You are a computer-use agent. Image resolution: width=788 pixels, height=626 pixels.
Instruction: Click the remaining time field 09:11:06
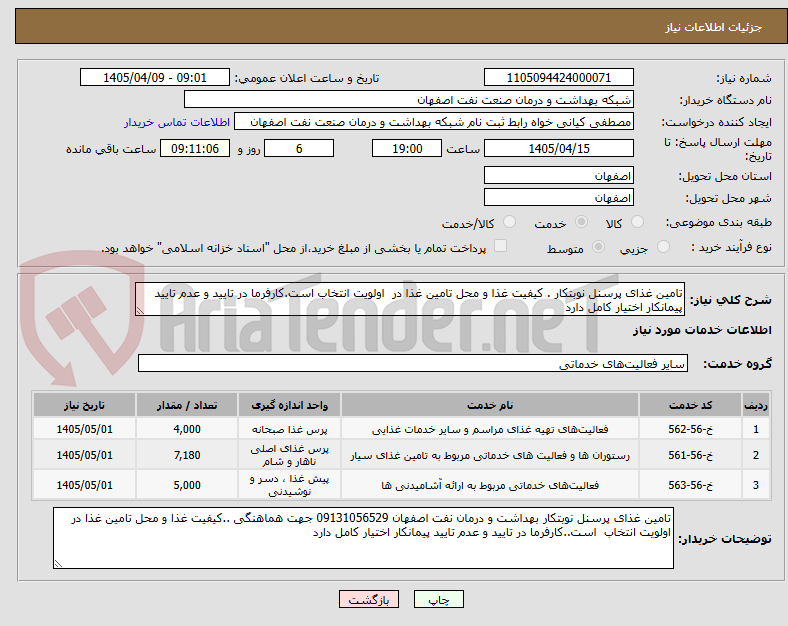[x=195, y=148]
